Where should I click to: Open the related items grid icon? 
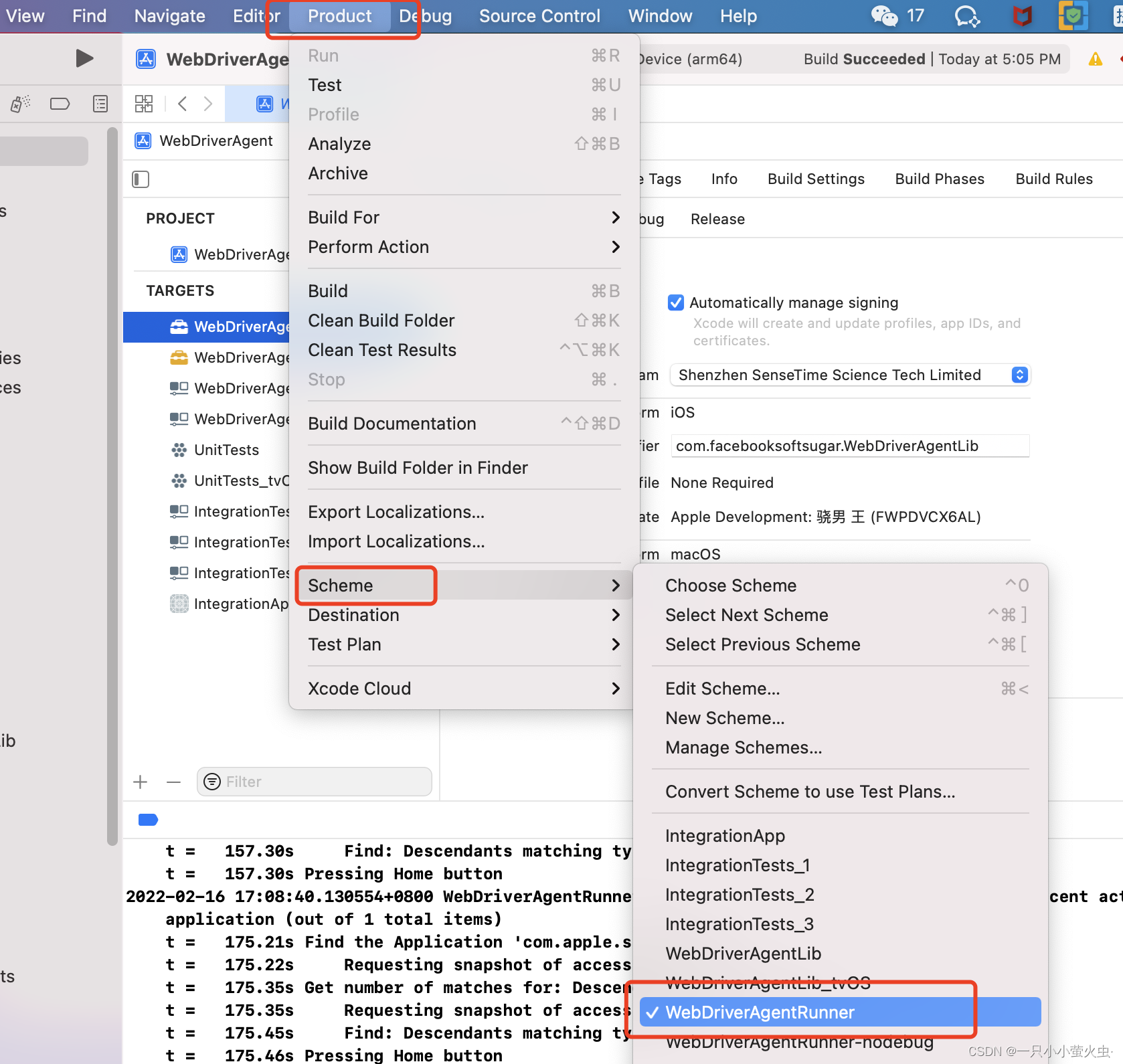coord(144,104)
